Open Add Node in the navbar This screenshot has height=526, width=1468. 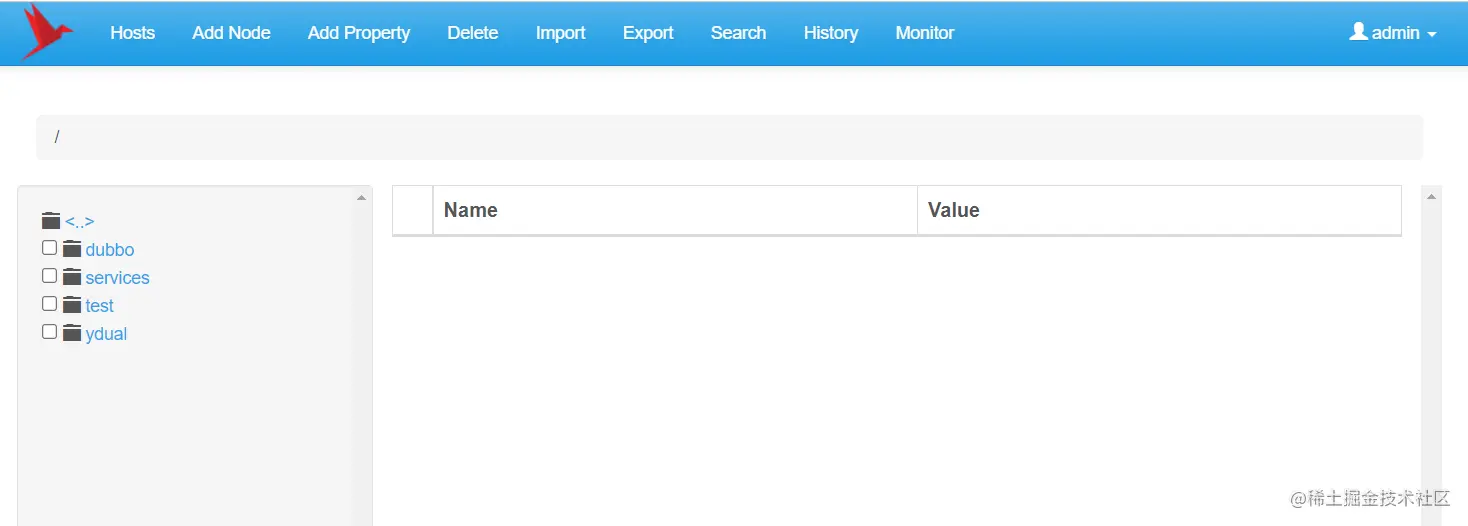coord(231,33)
